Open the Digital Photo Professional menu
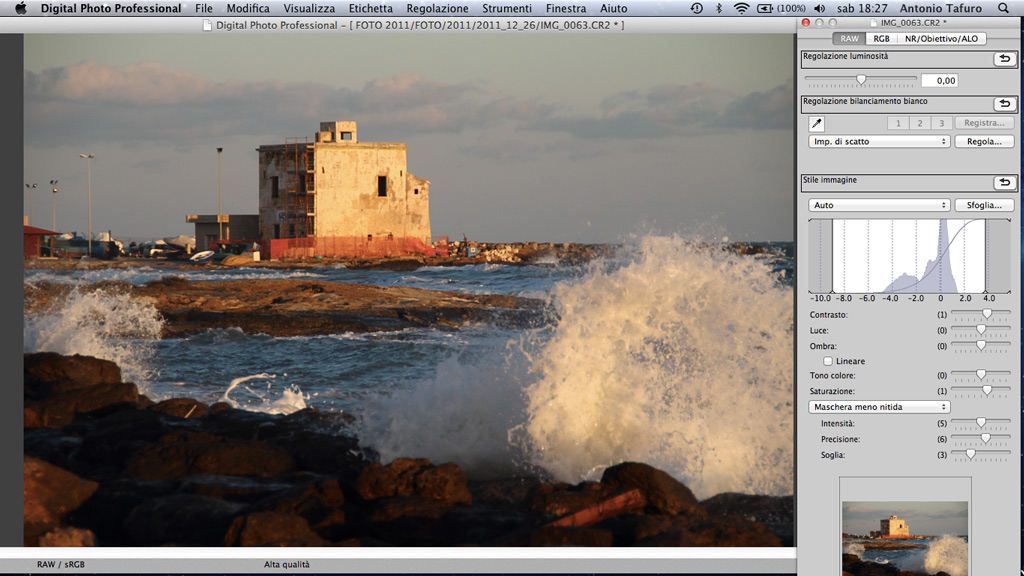The height and width of the screenshot is (576, 1024). [111, 8]
